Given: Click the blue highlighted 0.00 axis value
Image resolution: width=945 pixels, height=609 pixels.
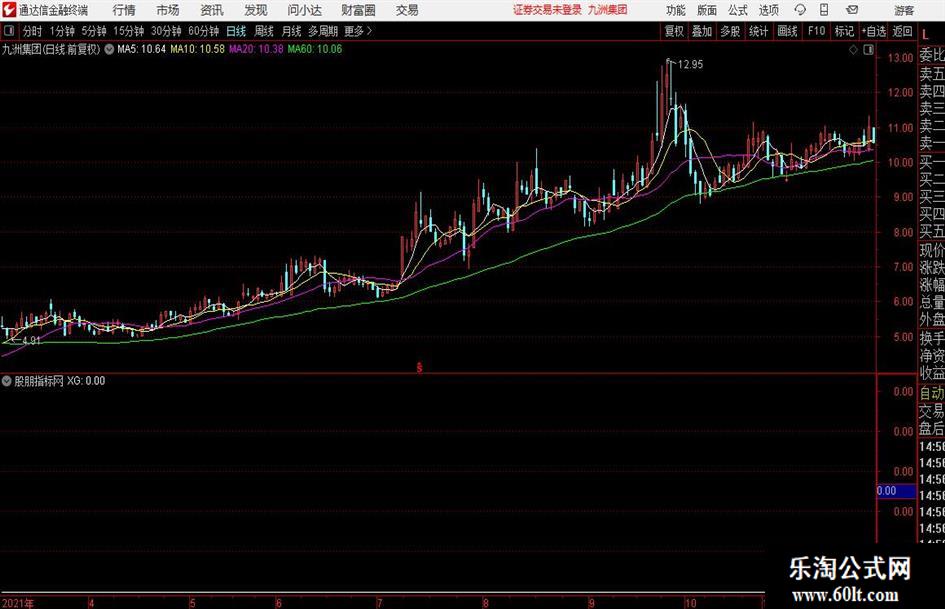Looking at the screenshot, I should [896, 491].
